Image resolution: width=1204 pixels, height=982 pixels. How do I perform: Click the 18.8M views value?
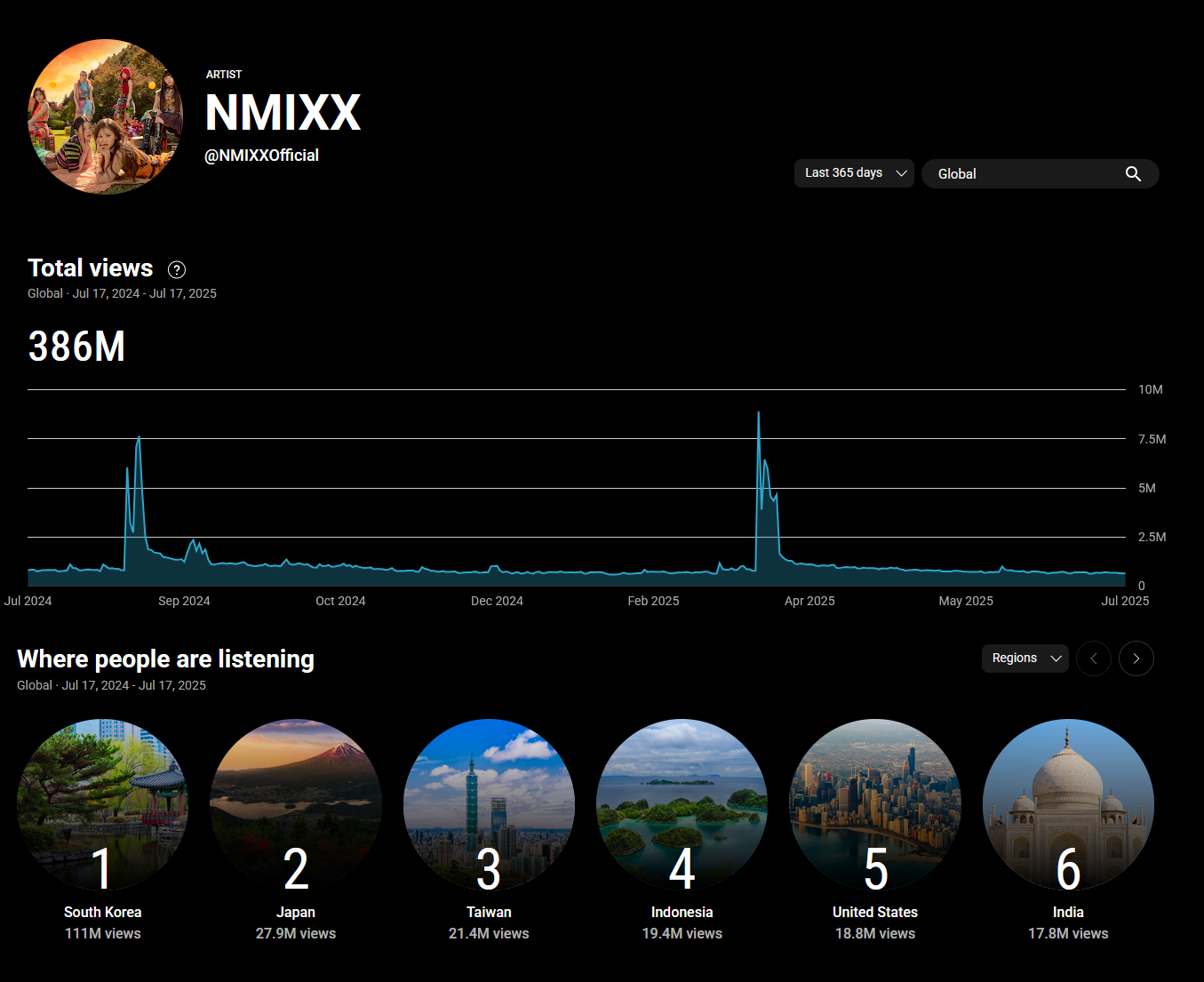(875, 934)
